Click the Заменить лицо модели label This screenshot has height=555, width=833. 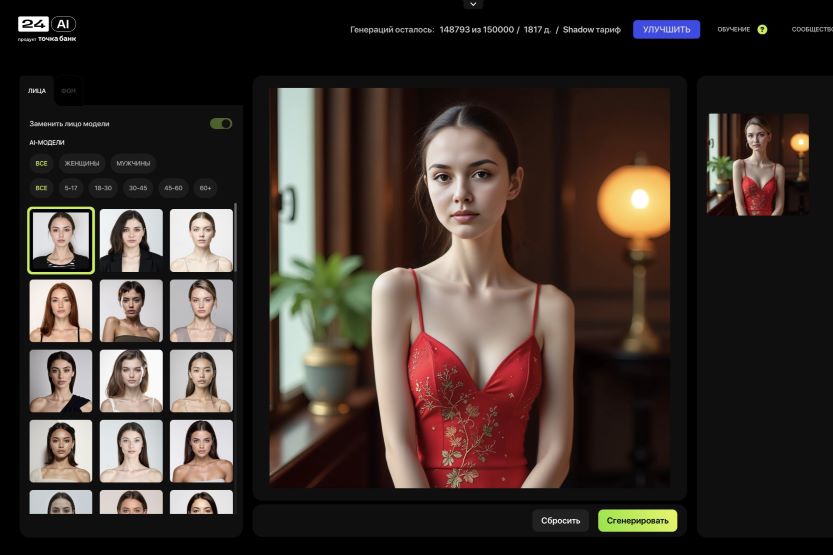(69, 124)
